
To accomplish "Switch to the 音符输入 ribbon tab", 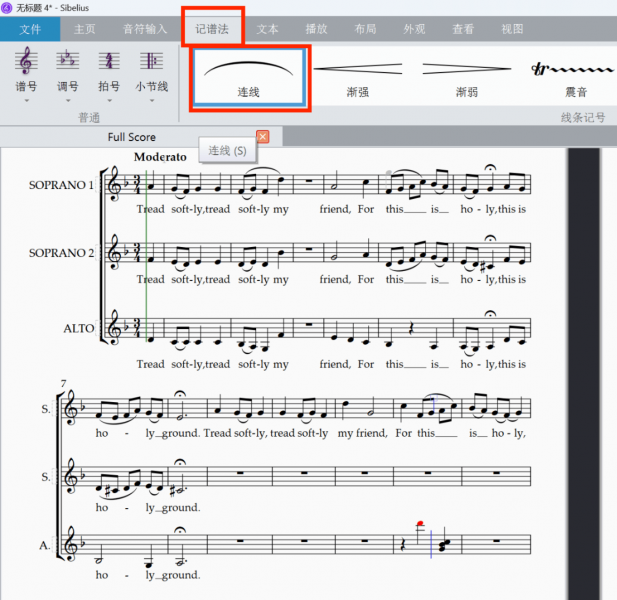I will tap(145, 29).
